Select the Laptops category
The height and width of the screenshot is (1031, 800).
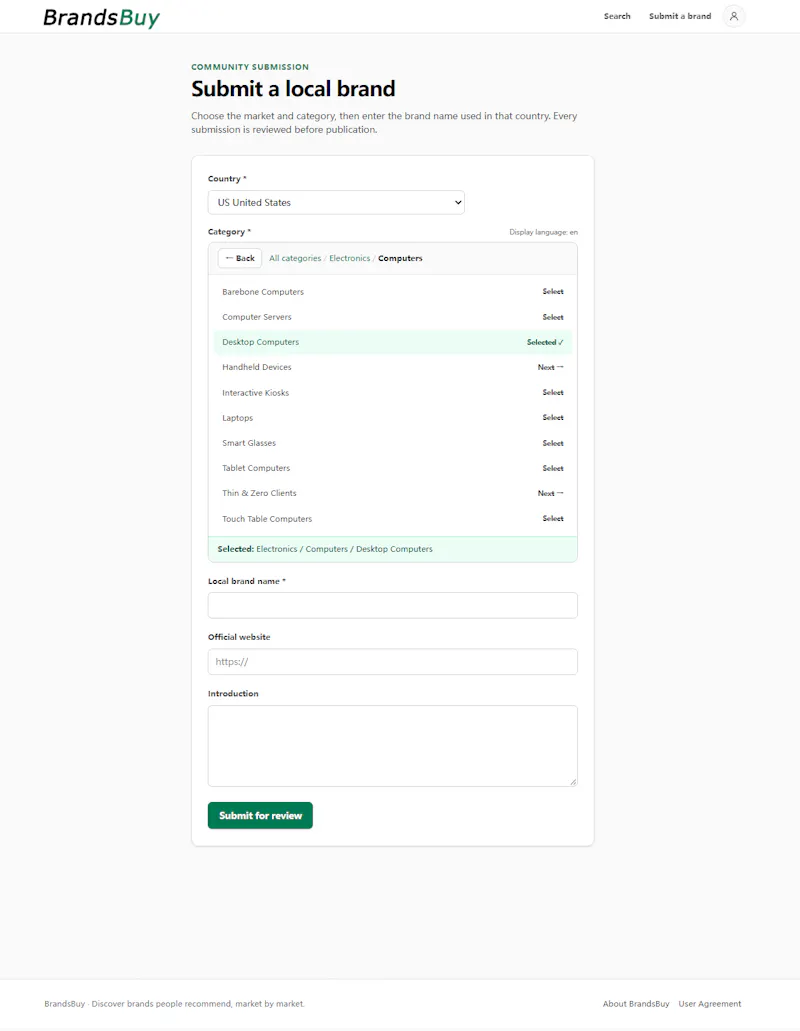tap(392, 418)
